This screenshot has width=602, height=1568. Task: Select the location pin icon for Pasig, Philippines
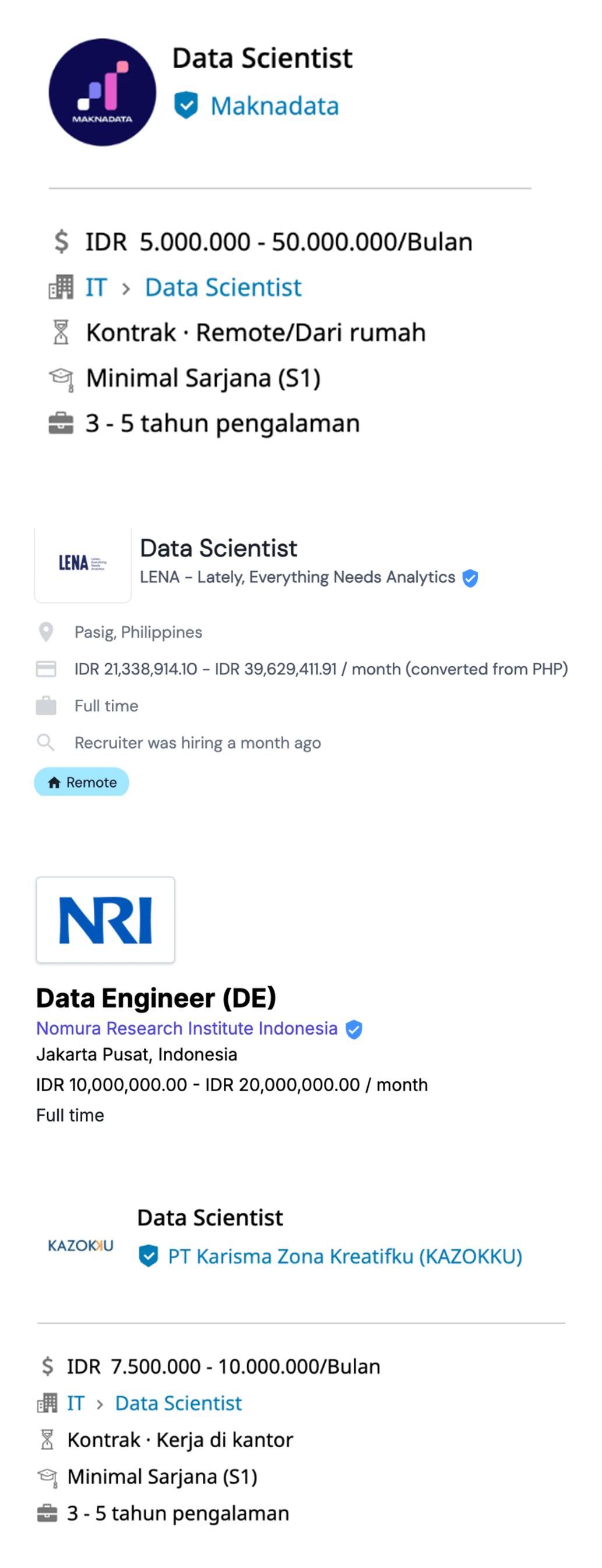pyautogui.click(x=46, y=632)
